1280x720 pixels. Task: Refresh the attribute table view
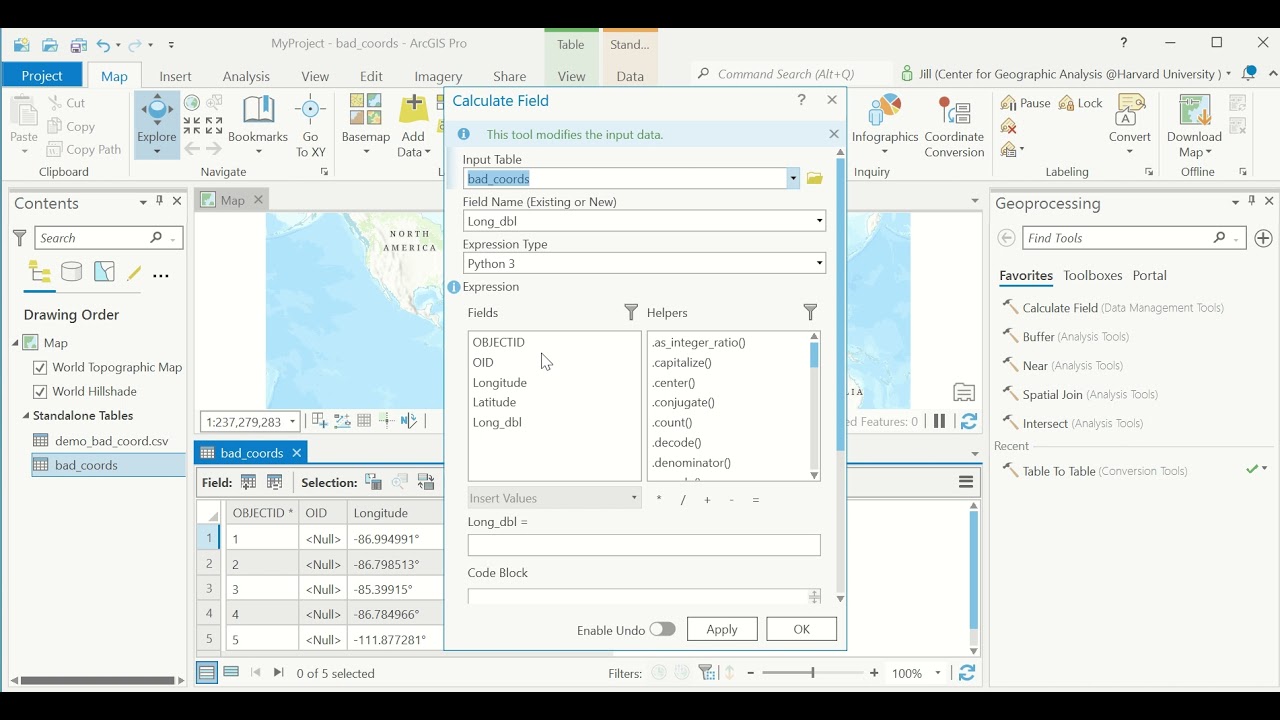(966, 673)
